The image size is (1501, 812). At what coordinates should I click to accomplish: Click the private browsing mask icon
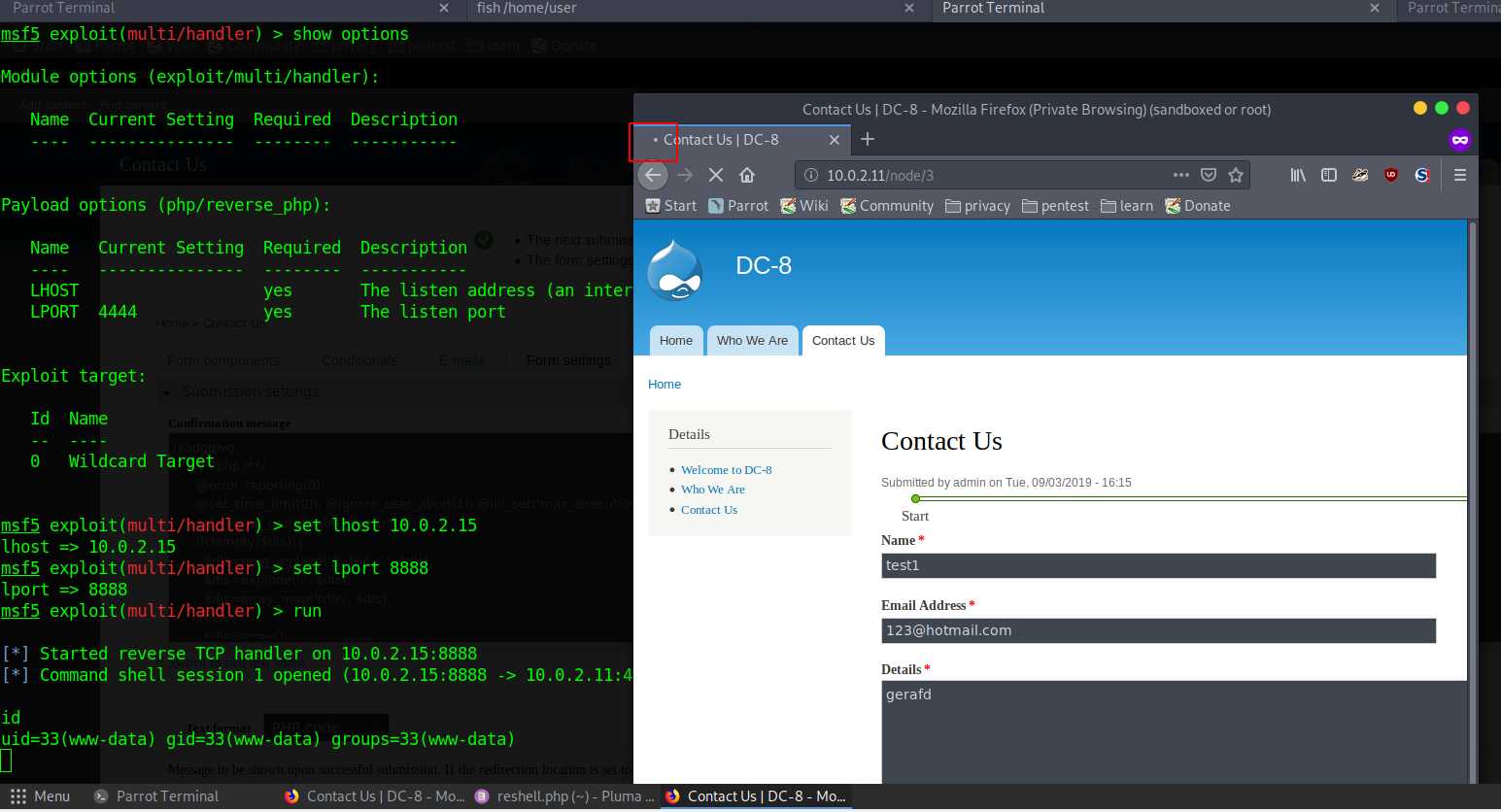coord(1459,140)
